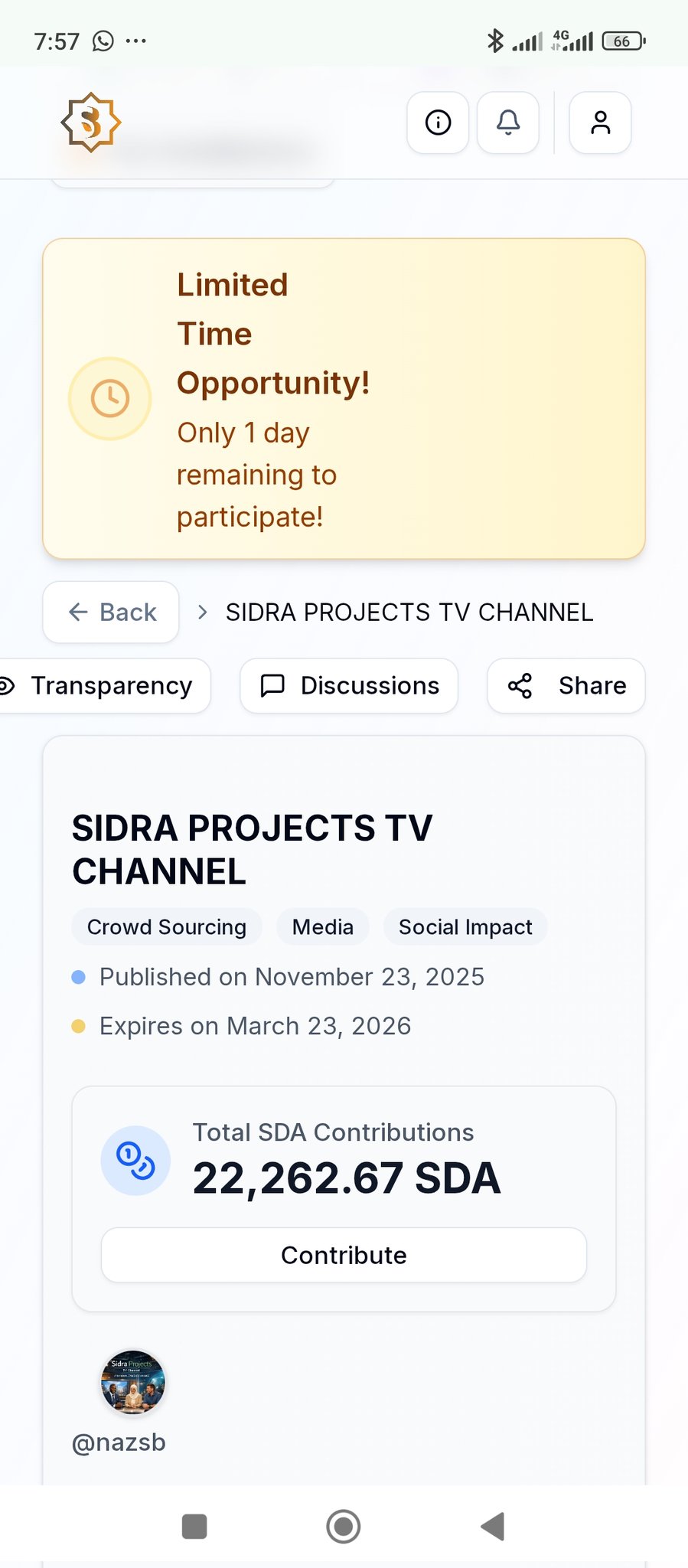Viewport: 688px width, 1568px height.
Task: Tap the @nazsb profile avatar
Action: coord(133,1382)
